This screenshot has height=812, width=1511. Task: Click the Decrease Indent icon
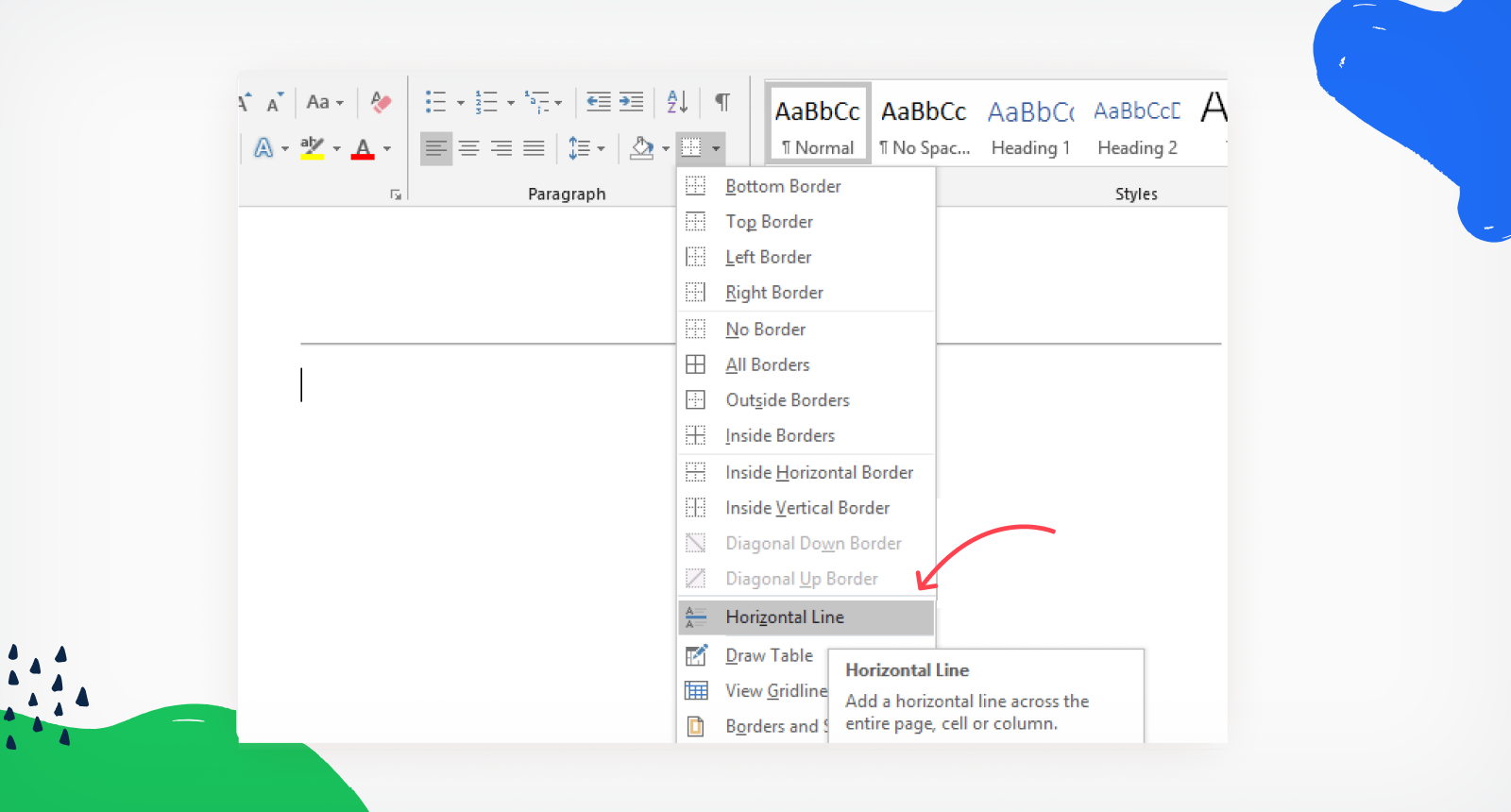pos(599,102)
